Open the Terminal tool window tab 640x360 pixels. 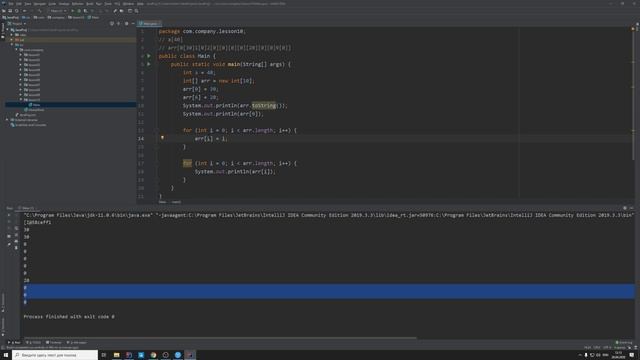pos(54,342)
